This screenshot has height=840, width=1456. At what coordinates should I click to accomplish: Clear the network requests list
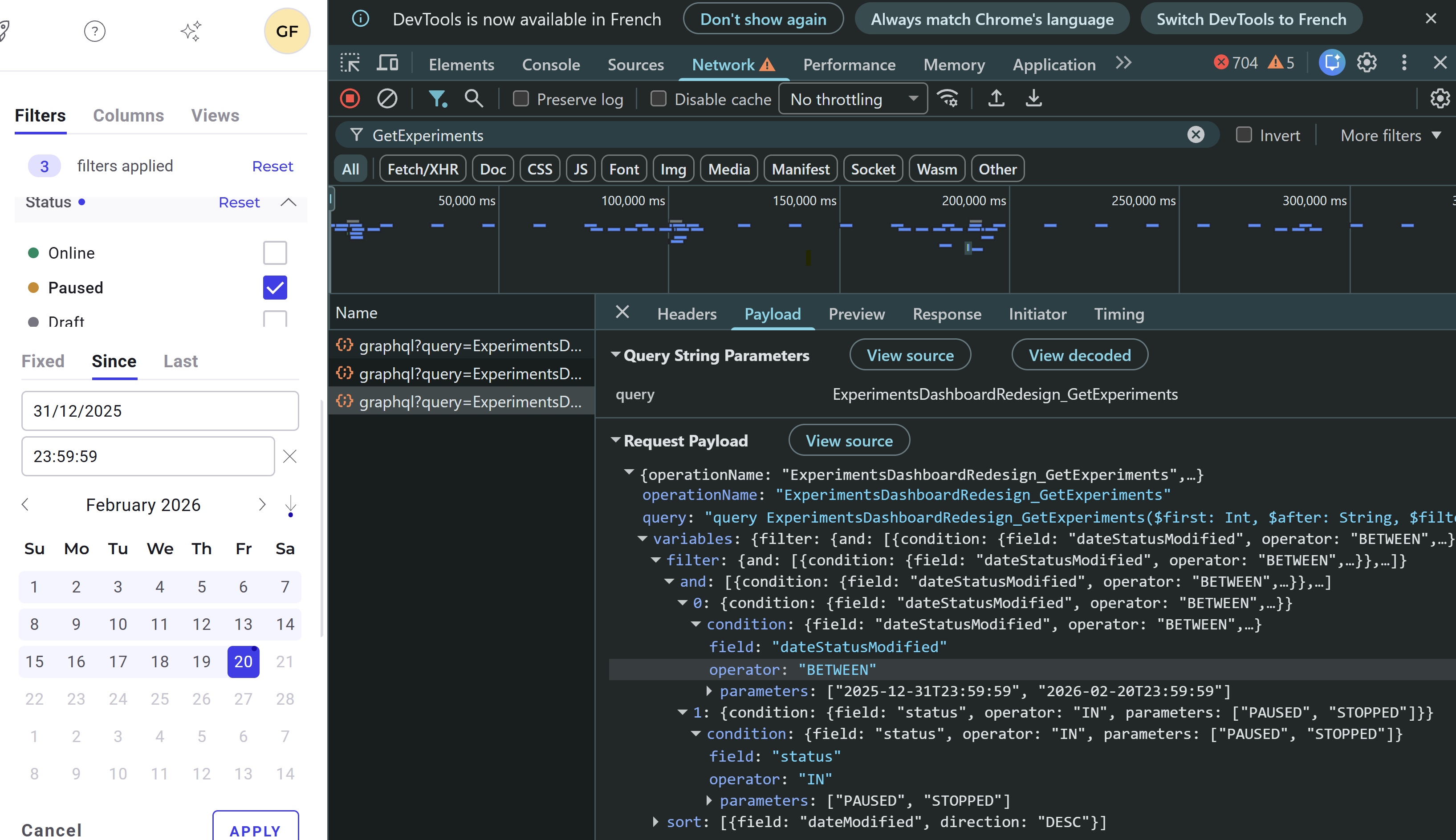(386, 98)
